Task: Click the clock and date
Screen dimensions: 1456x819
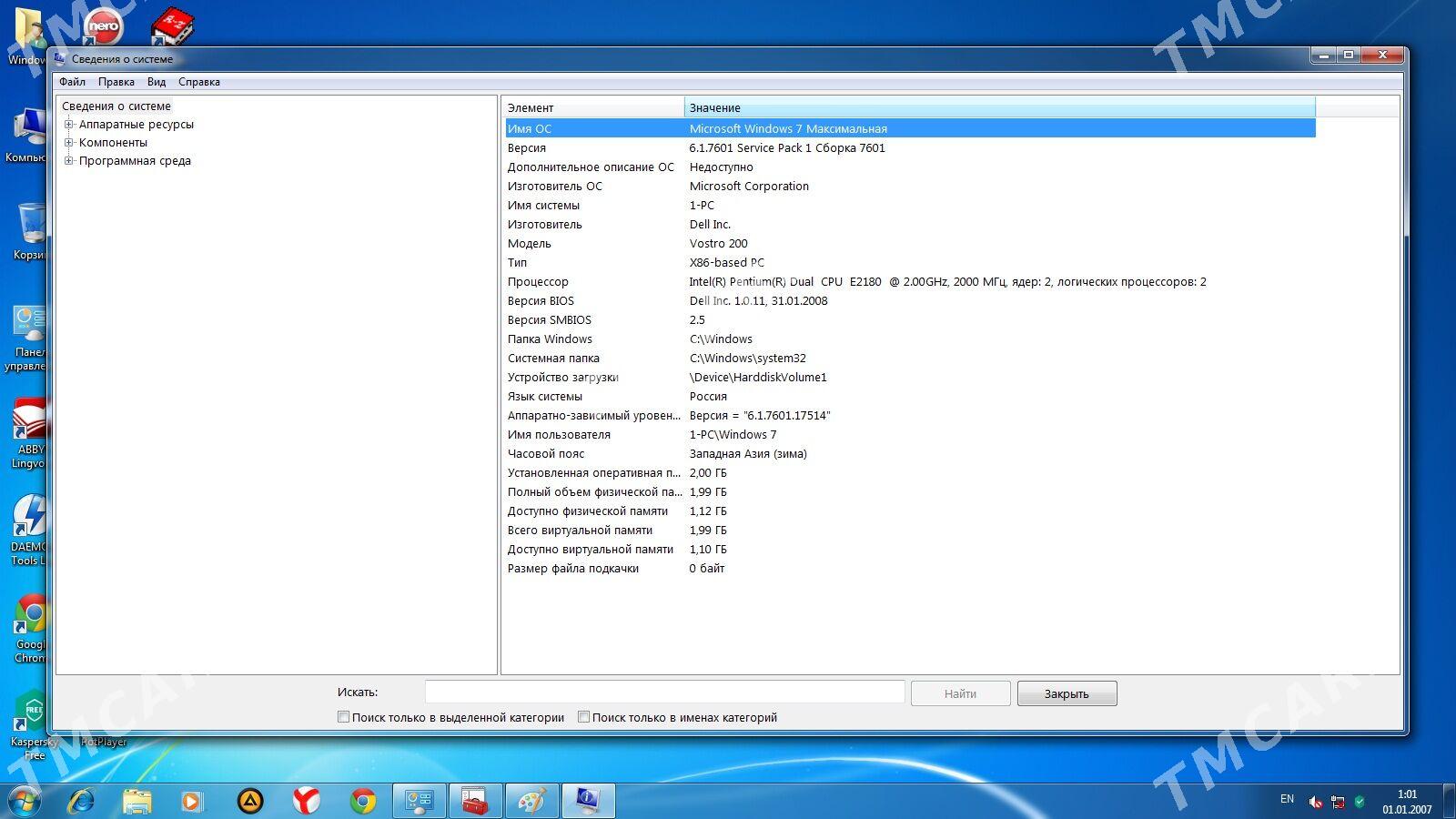Action: click(1407, 802)
